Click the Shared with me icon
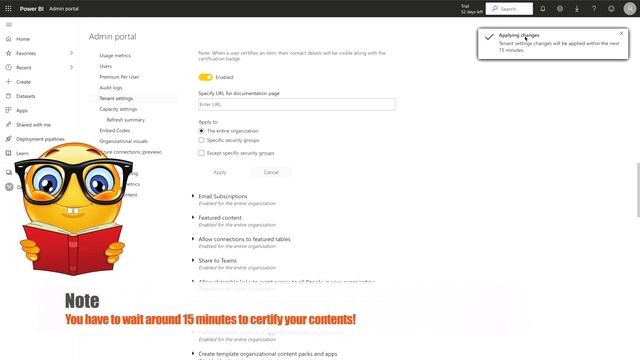This screenshot has width=640, height=360. point(9,124)
